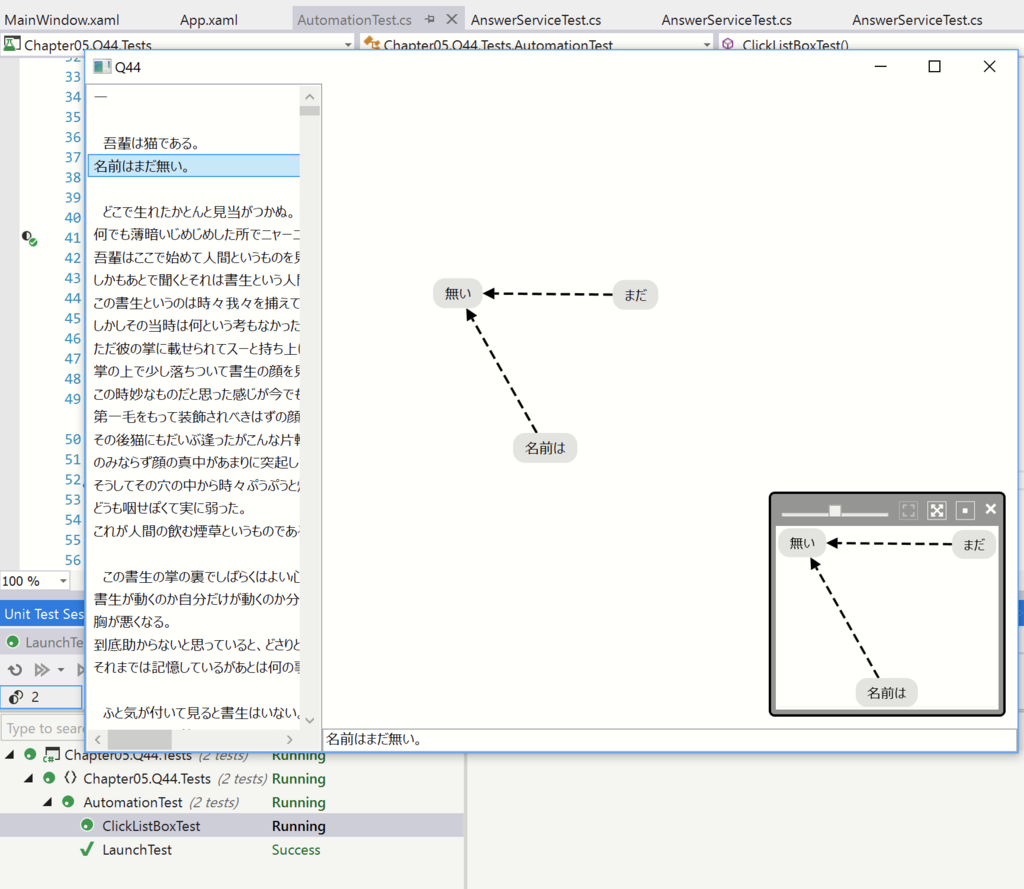This screenshot has height=889, width=1024.
Task: Click the test status icon beside line 41
Action: (29, 238)
